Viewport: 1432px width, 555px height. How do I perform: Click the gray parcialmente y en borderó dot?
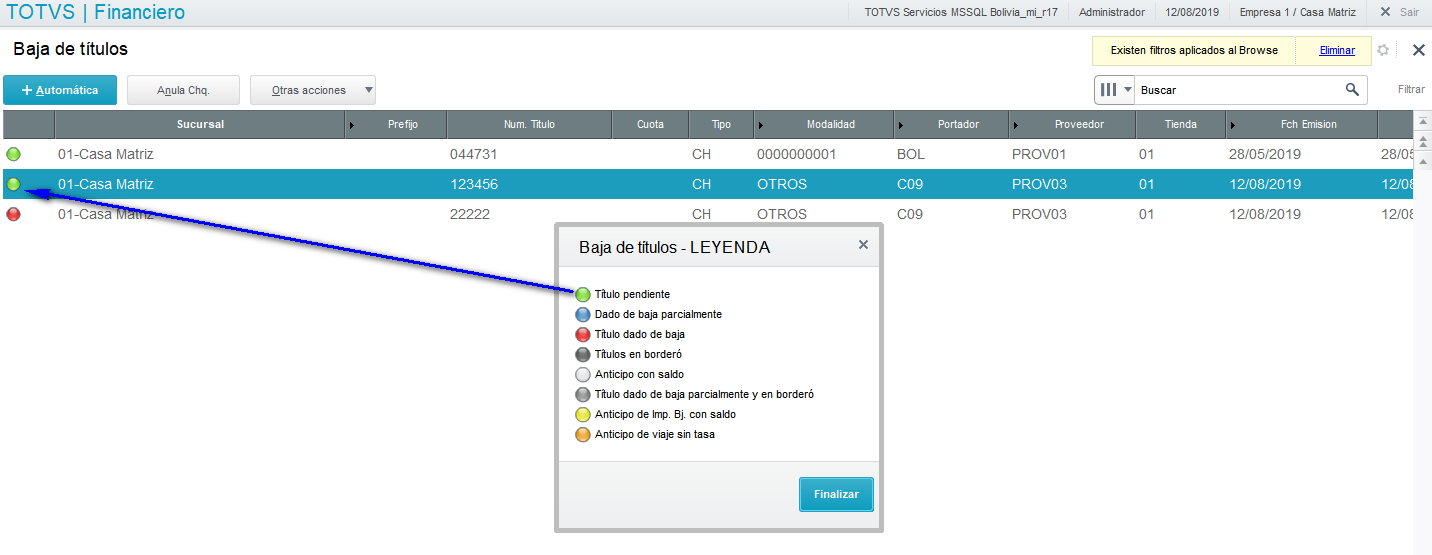[583, 395]
